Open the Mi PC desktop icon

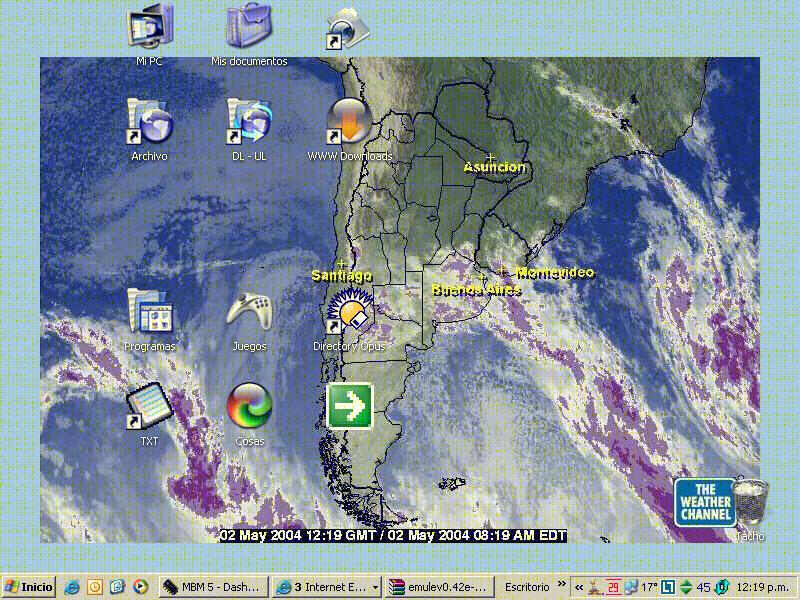[150, 27]
